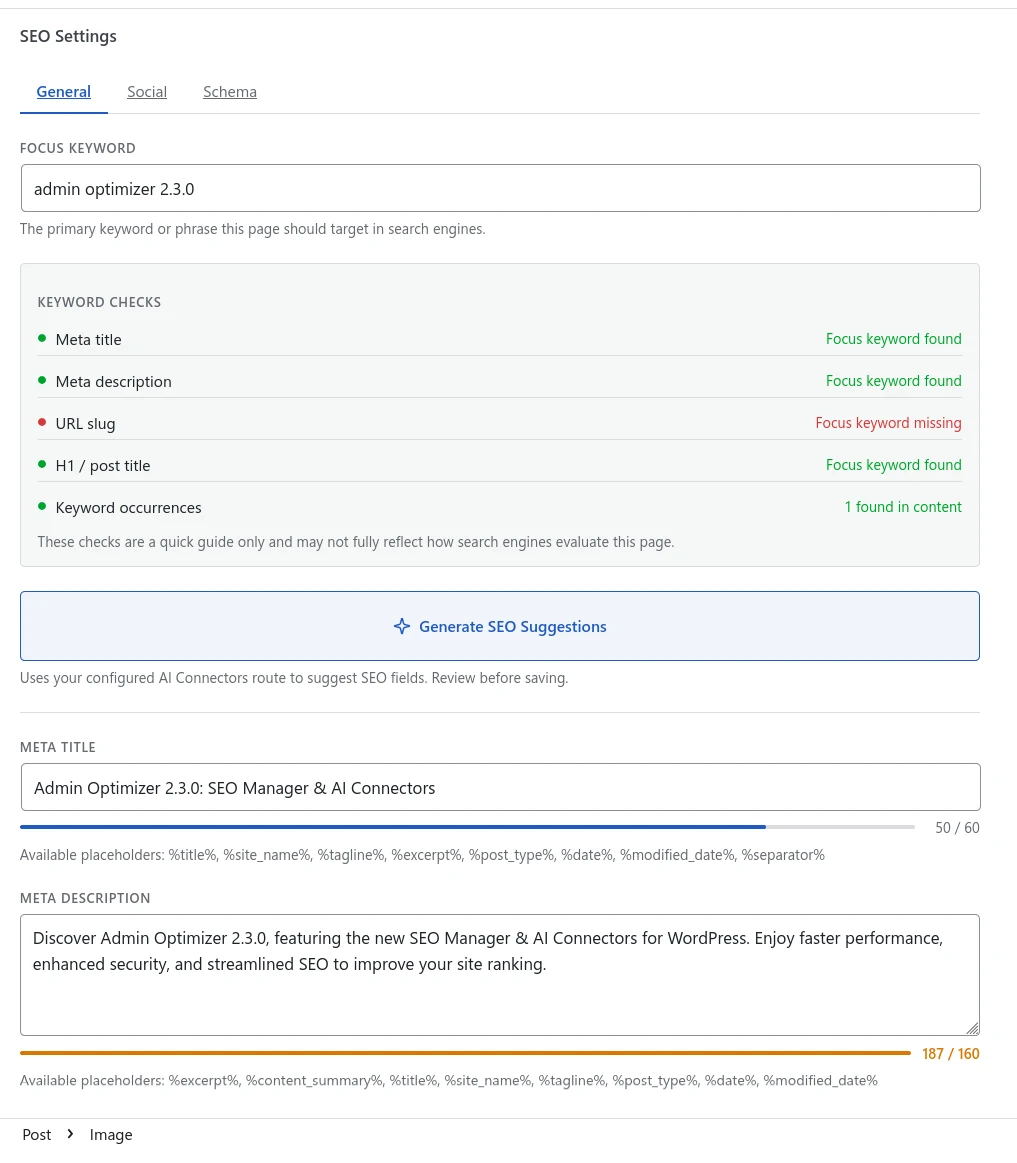Click the KEYWORD CHECKS heading
The height and width of the screenshot is (1163, 1017).
coord(99,303)
